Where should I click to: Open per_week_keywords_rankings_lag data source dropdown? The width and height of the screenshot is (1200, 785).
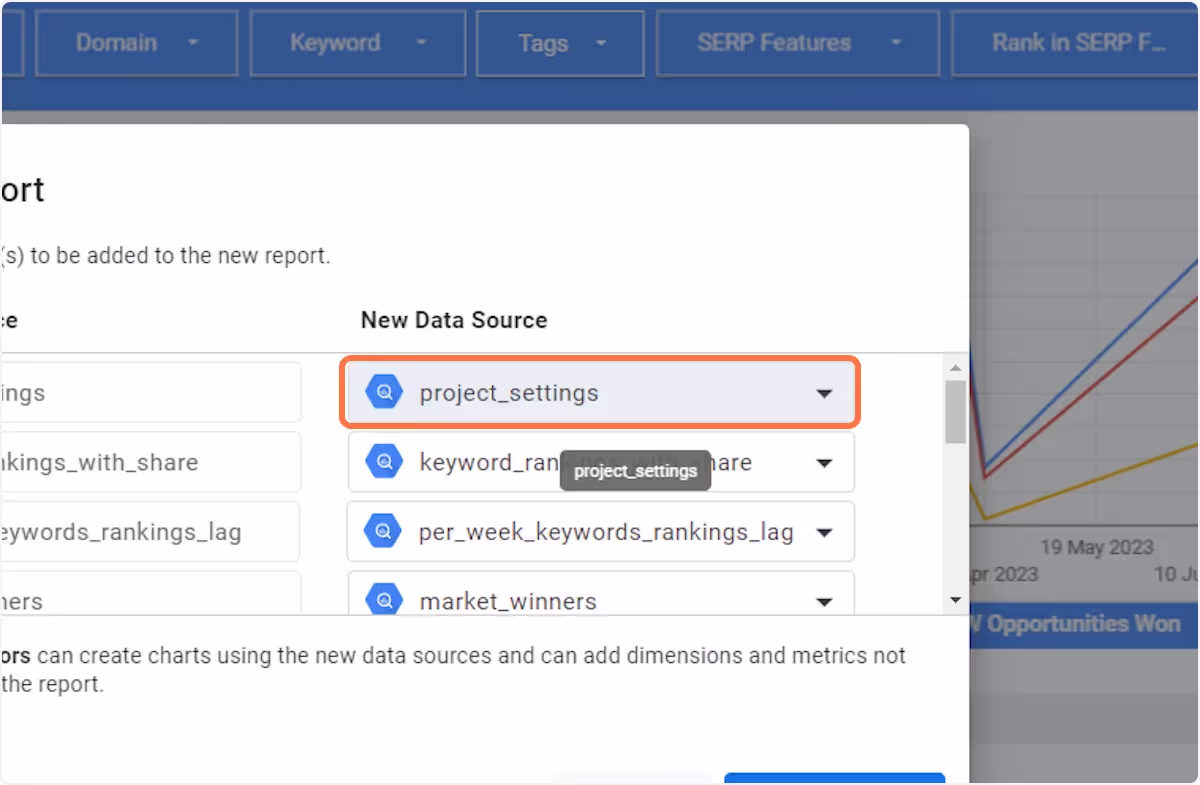[601, 531]
